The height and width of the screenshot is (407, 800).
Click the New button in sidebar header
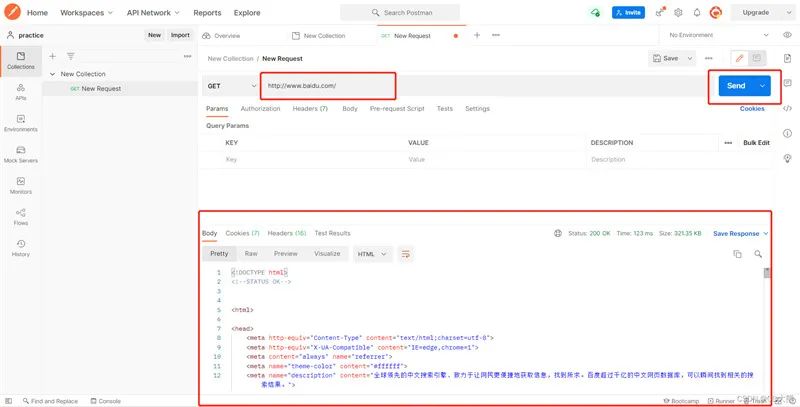pos(154,35)
